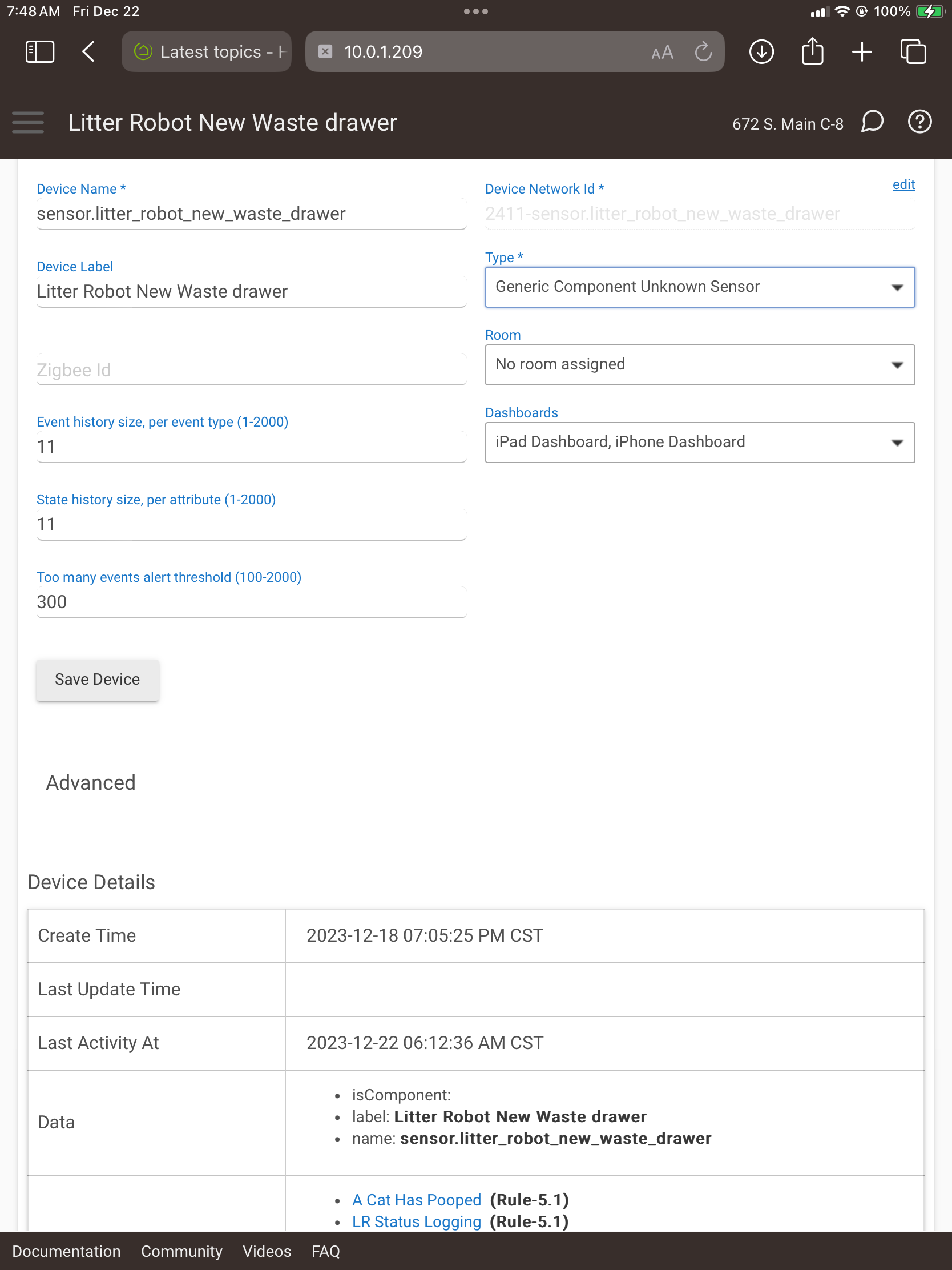The image size is (952, 1270).
Task: Close the 10.0.1.209 tab with its X icon
Action: click(x=325, y=51)
